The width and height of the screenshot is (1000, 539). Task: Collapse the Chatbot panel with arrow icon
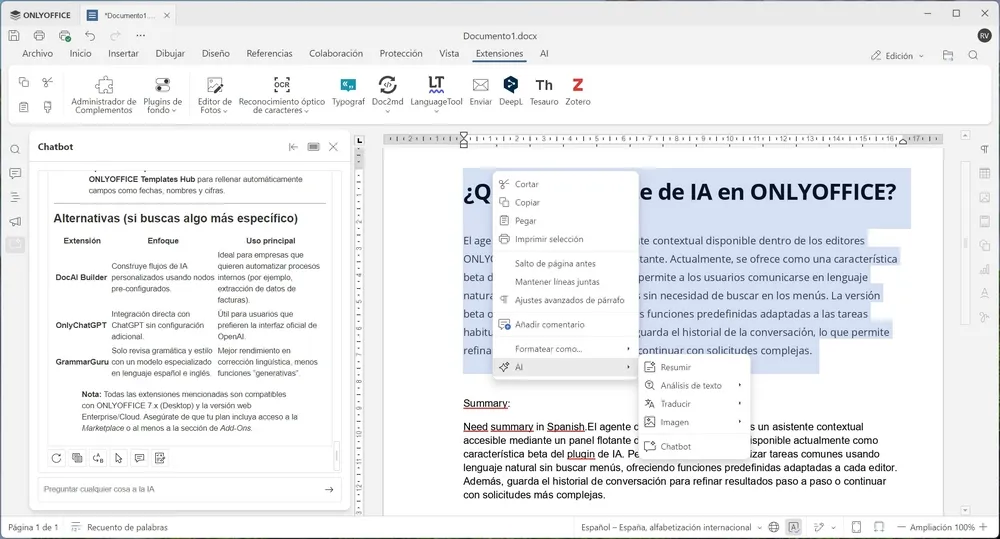[x=293, y=147]
